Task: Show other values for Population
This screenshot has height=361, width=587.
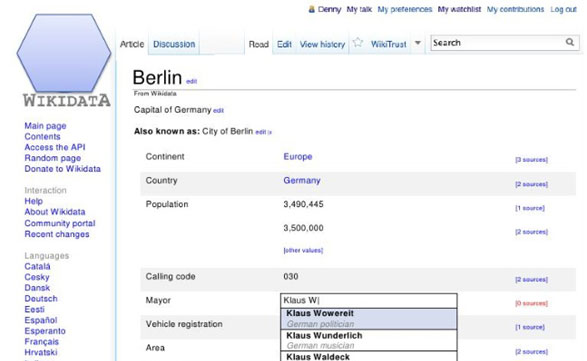Action: pyautogui.click(x=303, y=250)
